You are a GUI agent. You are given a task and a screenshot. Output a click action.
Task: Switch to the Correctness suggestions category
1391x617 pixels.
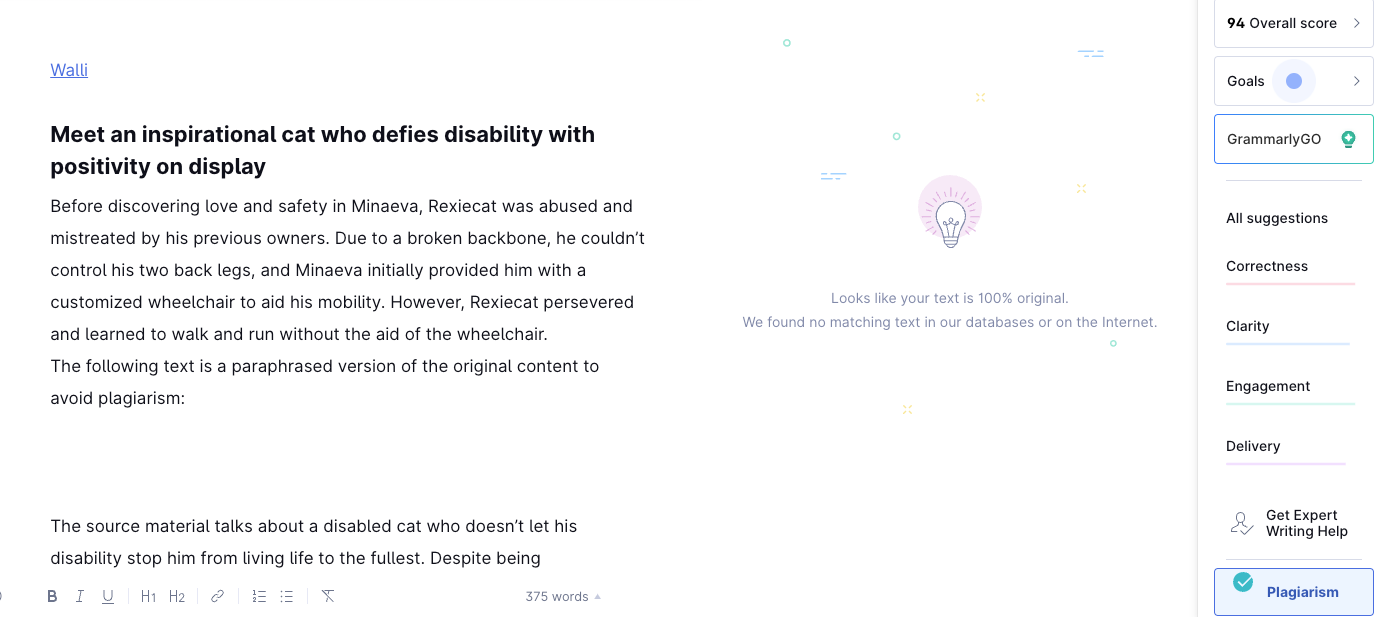(1266, 266)
